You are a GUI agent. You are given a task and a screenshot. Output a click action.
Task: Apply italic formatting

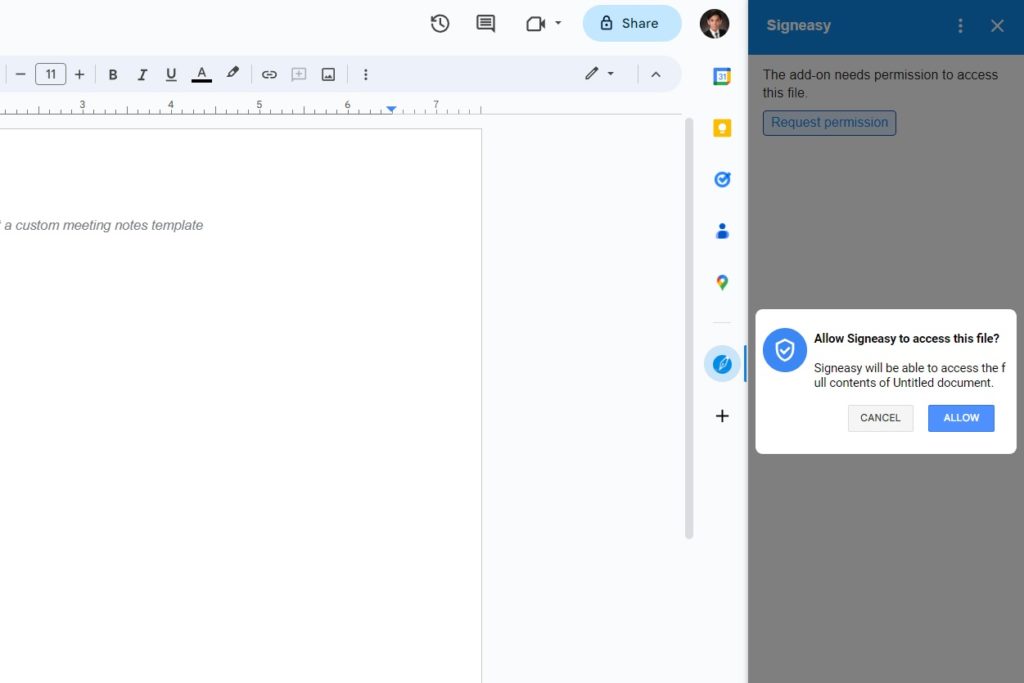pyautogui.click(x=142, y=74)
